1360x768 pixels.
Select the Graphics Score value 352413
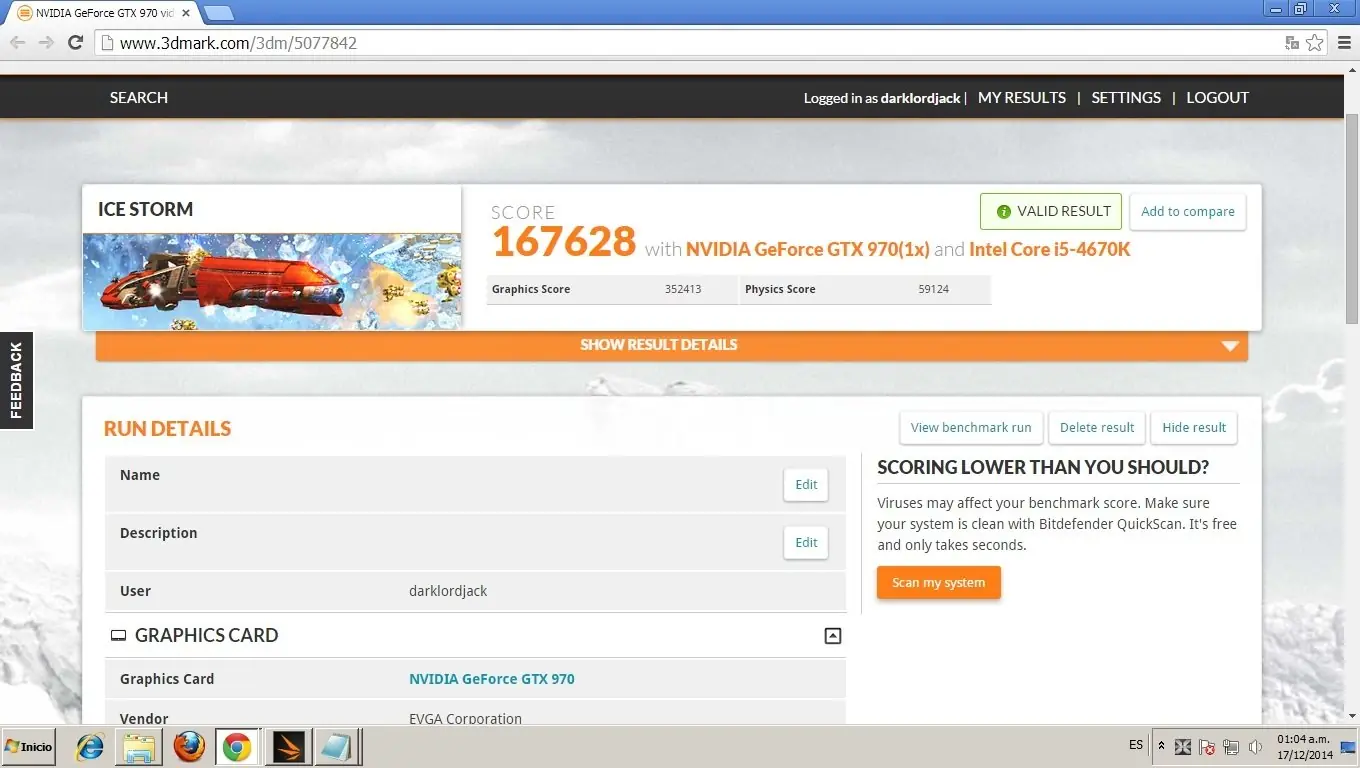click(683, 290)
